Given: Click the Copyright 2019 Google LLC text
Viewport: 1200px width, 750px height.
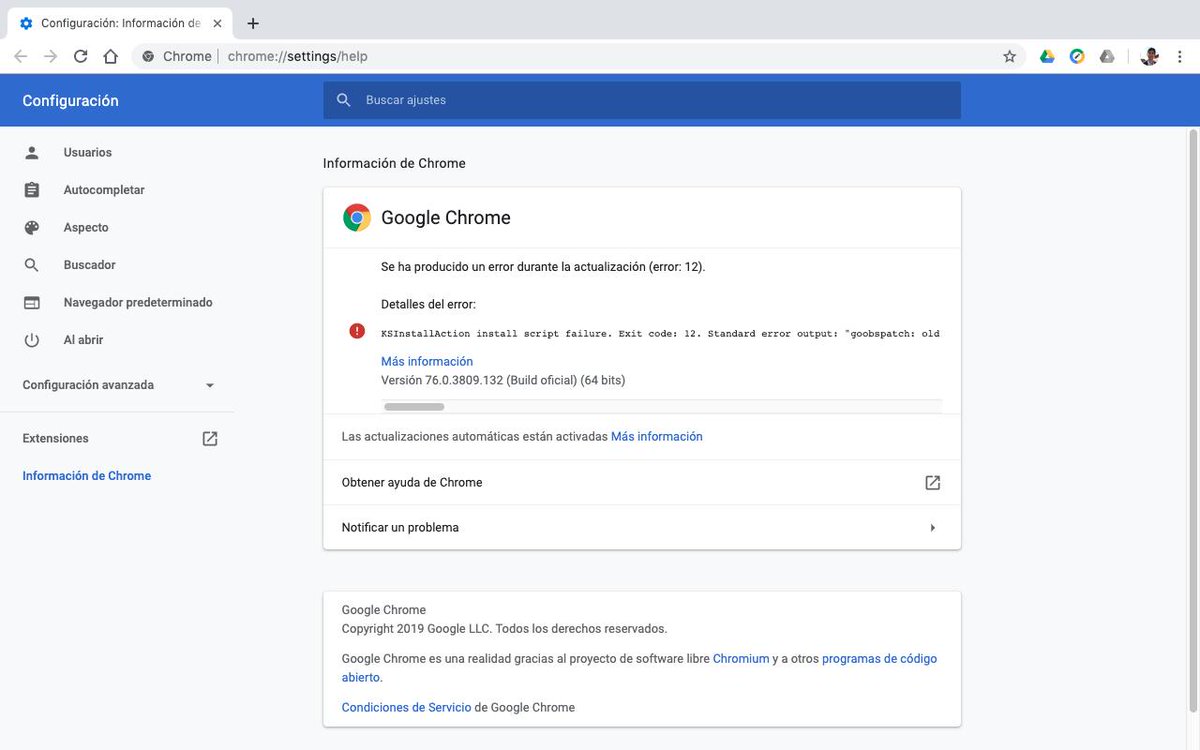Looking at the screenshot, I should (504, 629).
